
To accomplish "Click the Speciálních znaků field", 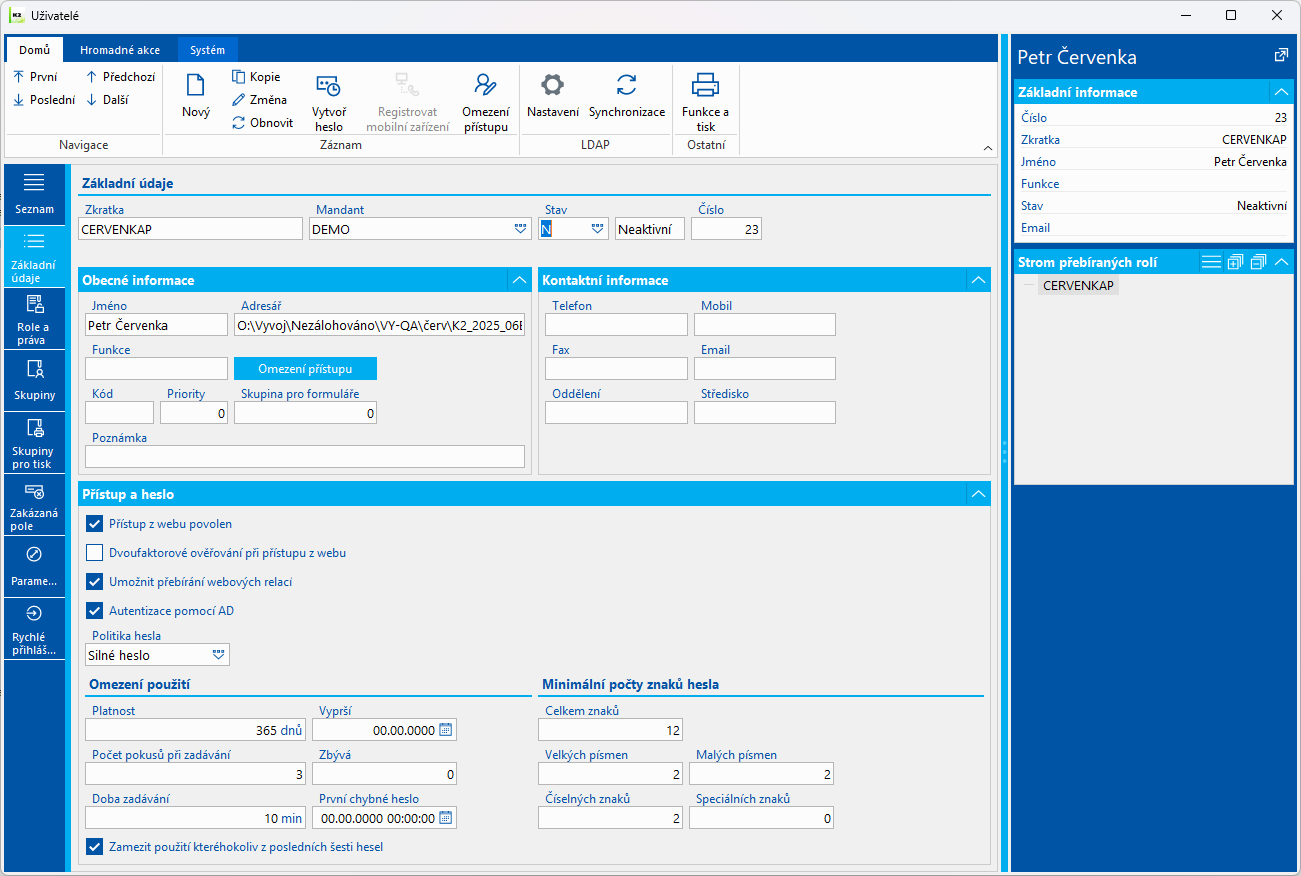I will coord(762,818).
